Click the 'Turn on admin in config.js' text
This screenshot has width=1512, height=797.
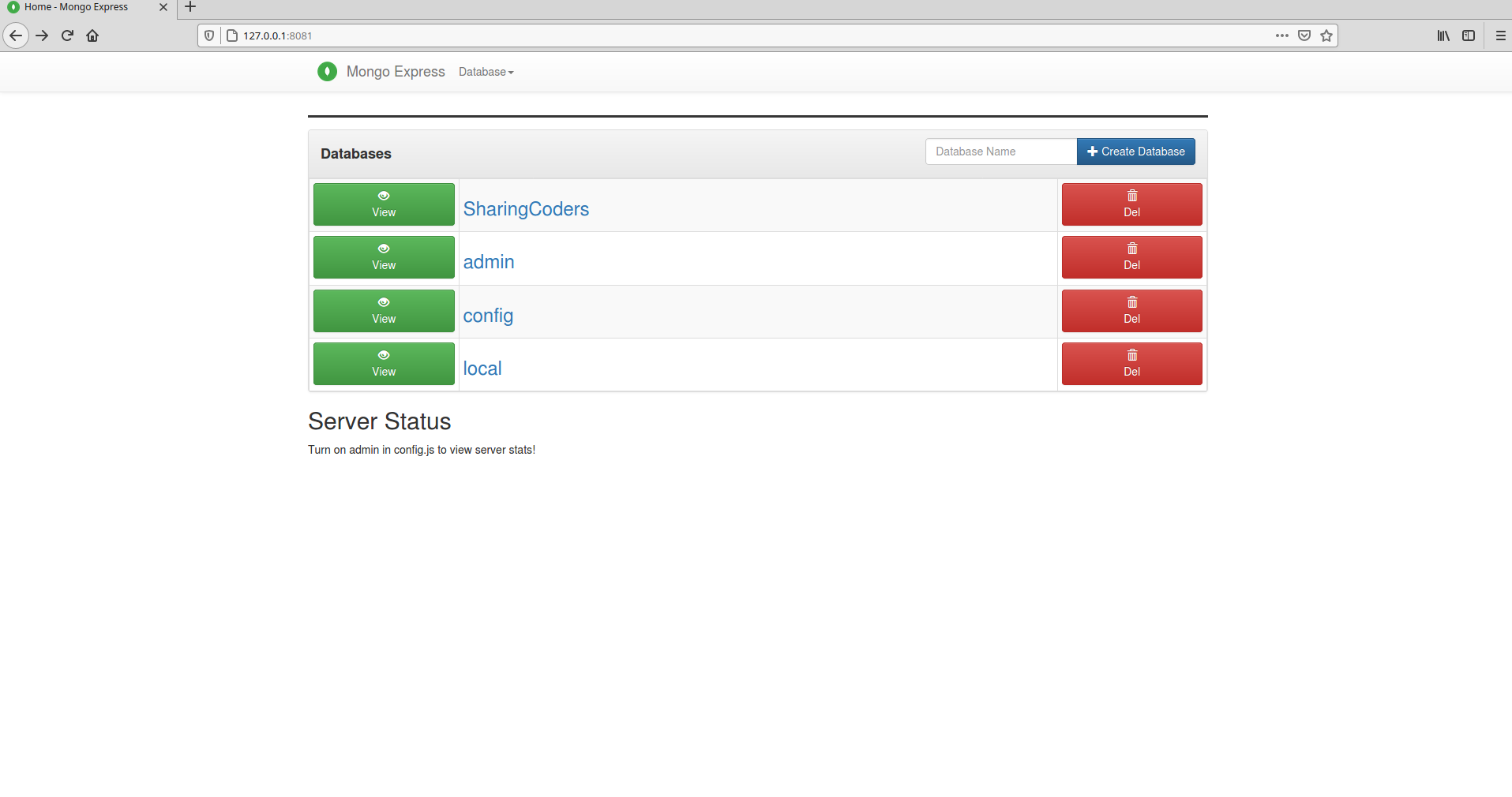422,450
